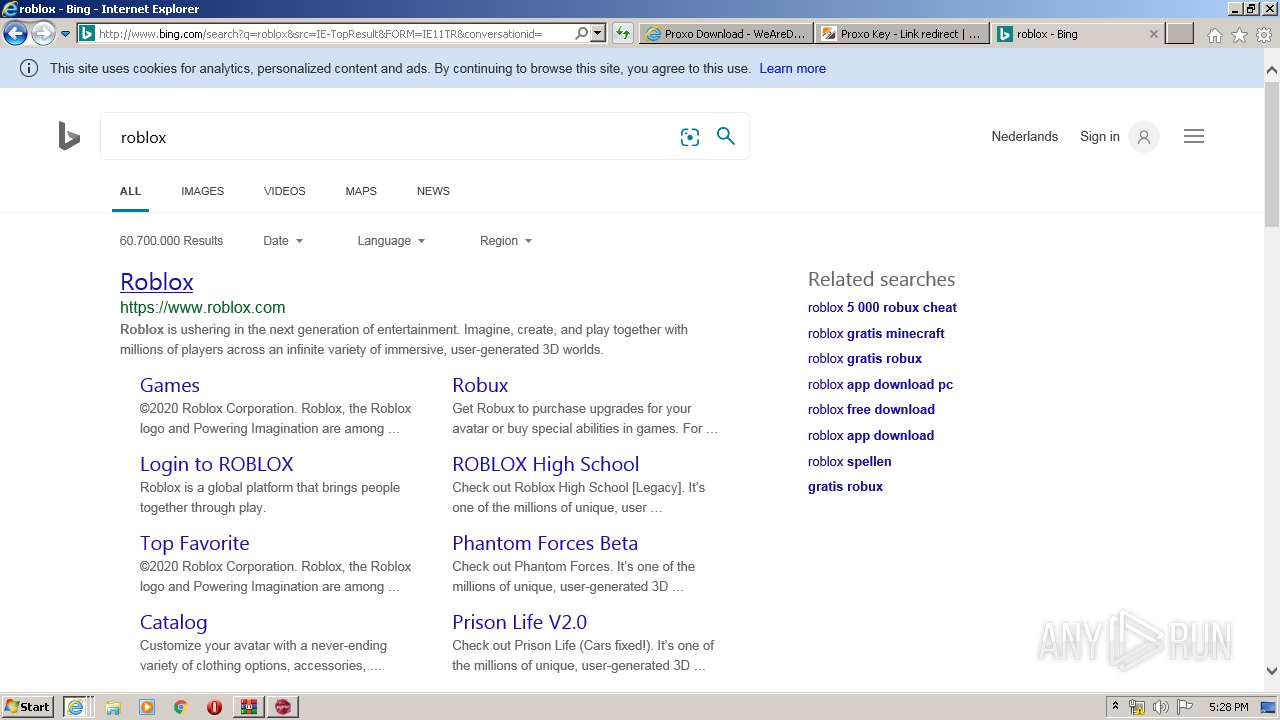Click the cookie notice info icon
1280x720 pixels.
[29, 68]
